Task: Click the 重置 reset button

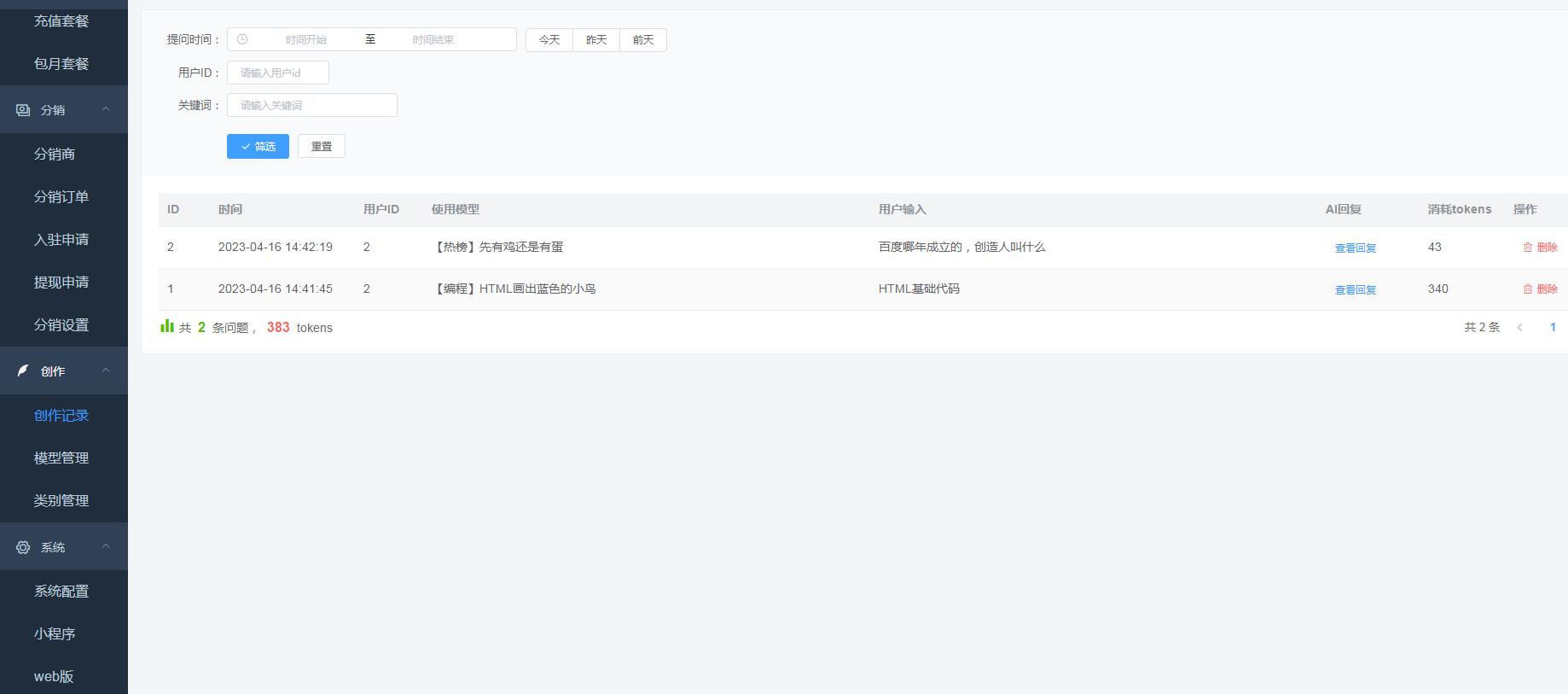Action: 322,146
